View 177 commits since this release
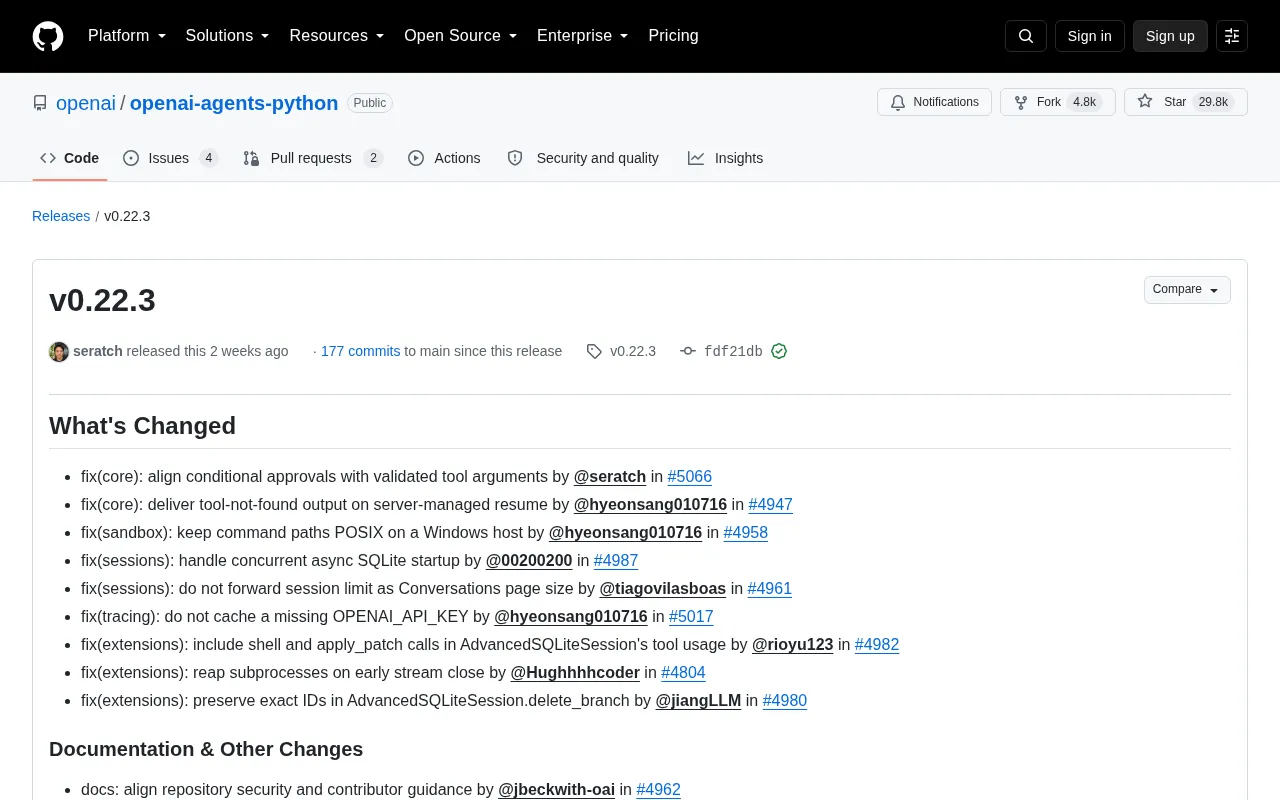This screenshot has height=800, width=1280. [360, 351]
